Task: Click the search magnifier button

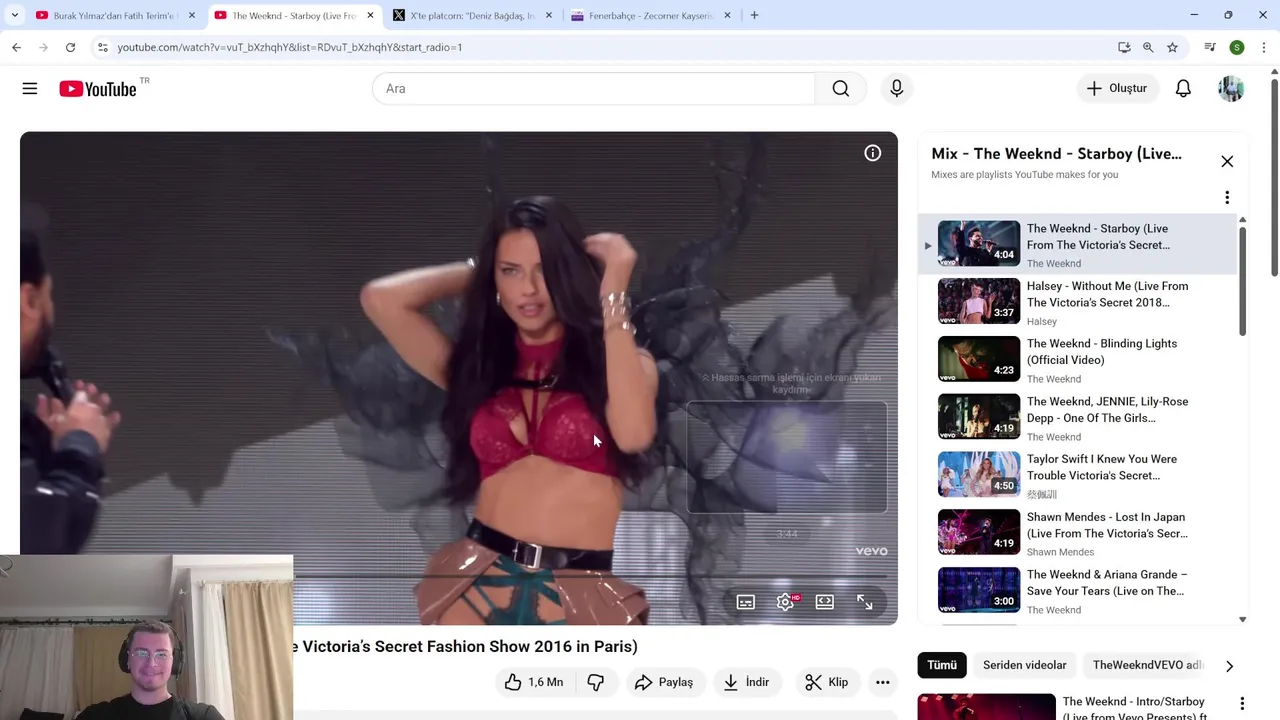Action: point(841,89)
